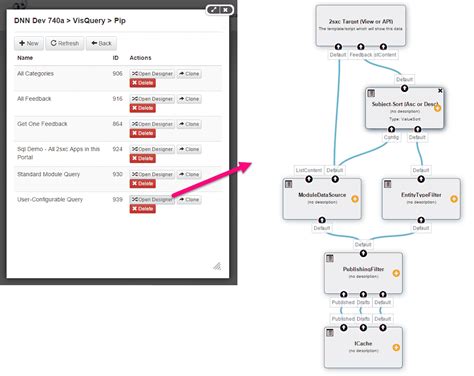474x376 pixels.
Task: Close the VisQuery dialog
Action: (226, 10)
